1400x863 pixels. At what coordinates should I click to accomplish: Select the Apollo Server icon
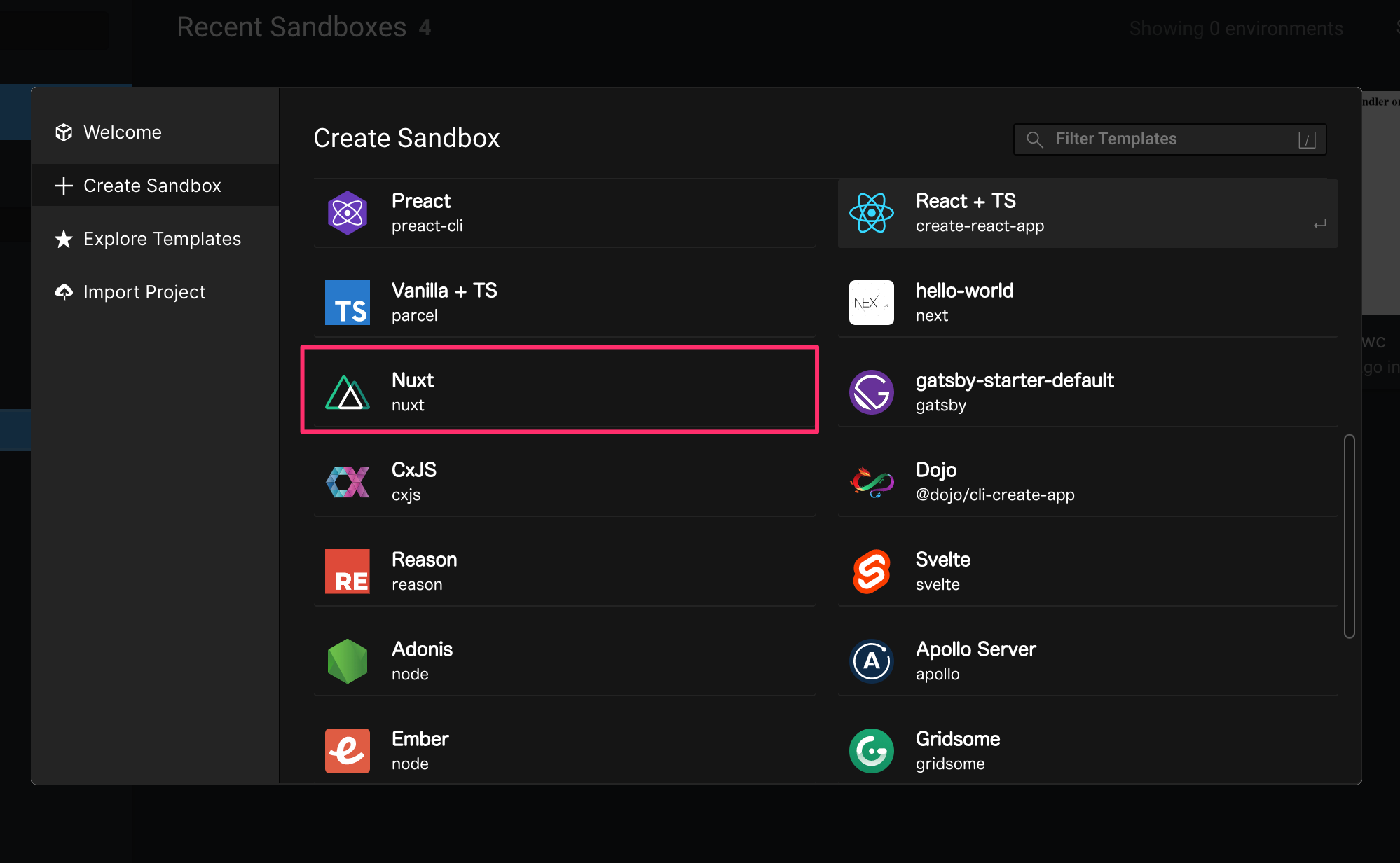(871, 661)
